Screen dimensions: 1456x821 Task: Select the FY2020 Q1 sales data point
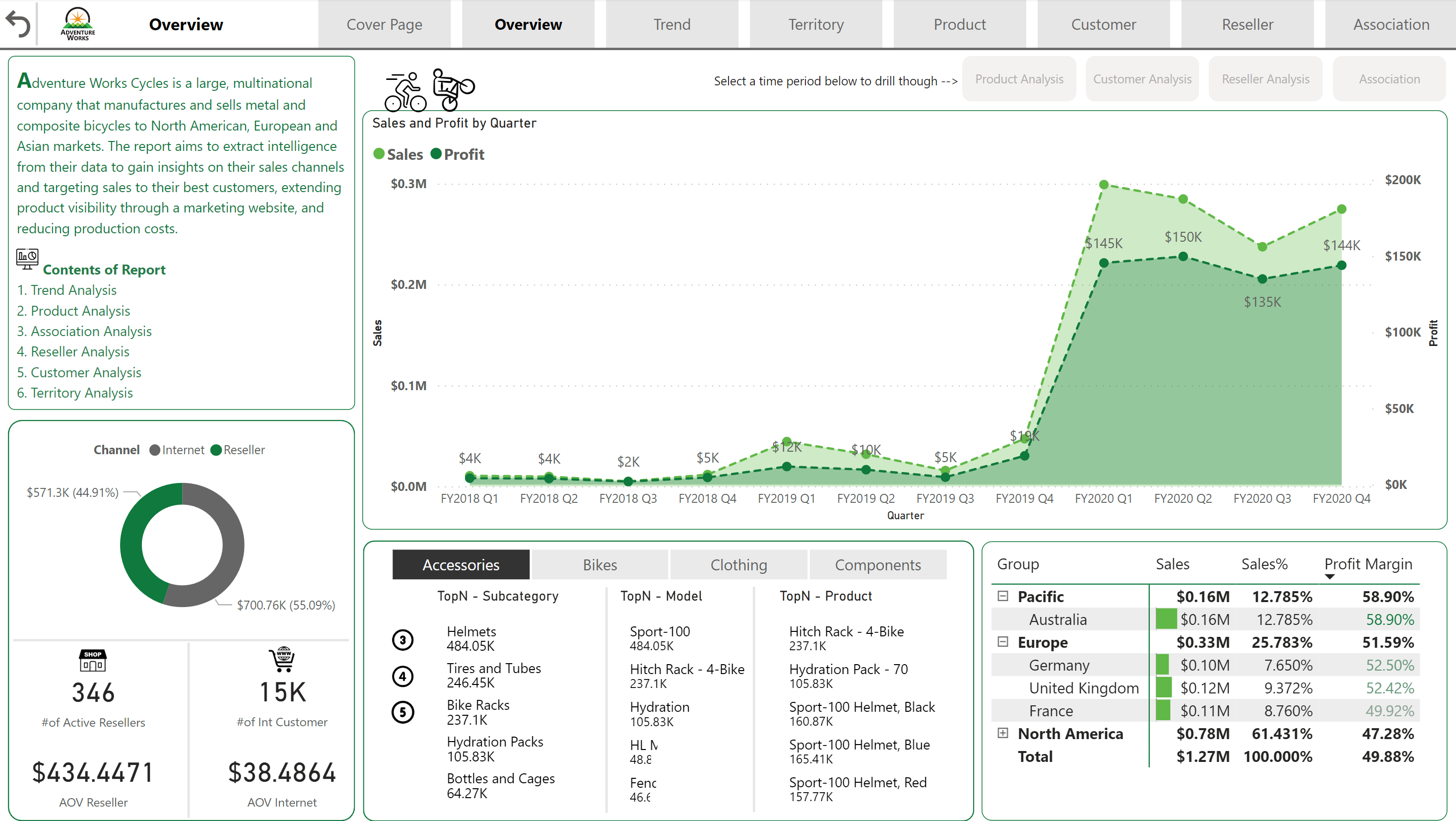coord(1103,185)
